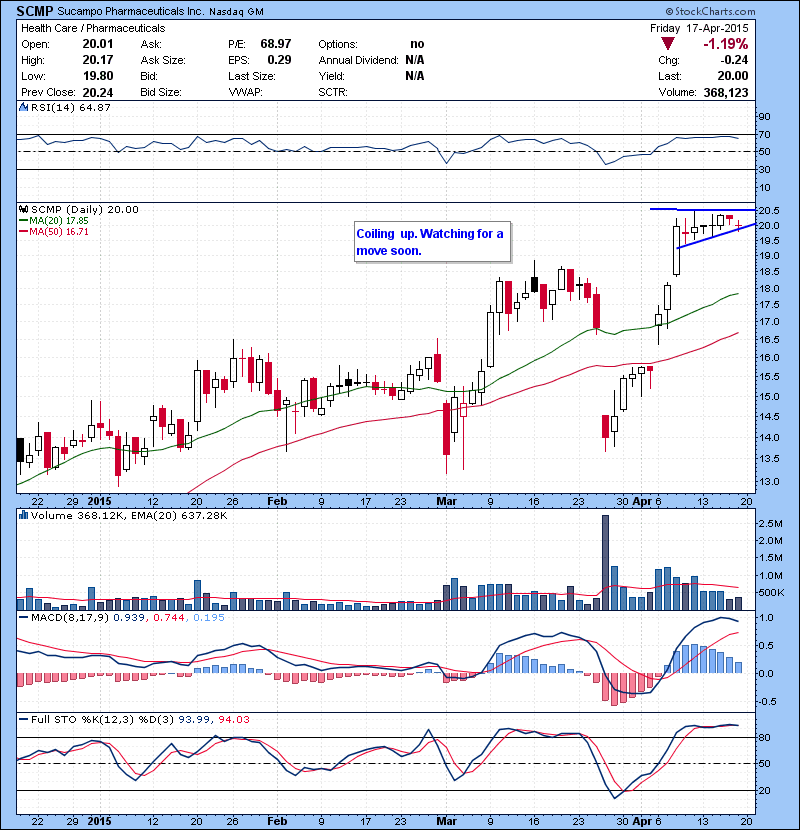Viewport: 800px width, 830px height.
Task: Click the EPS value 0.29
Action: pos(279,59)
